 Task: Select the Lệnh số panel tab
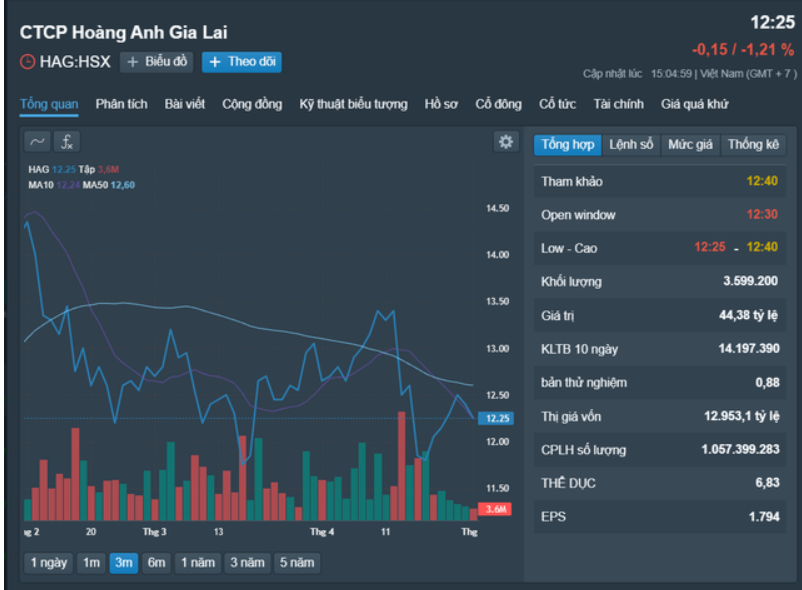pyautogui.click(x=631, y=145)
